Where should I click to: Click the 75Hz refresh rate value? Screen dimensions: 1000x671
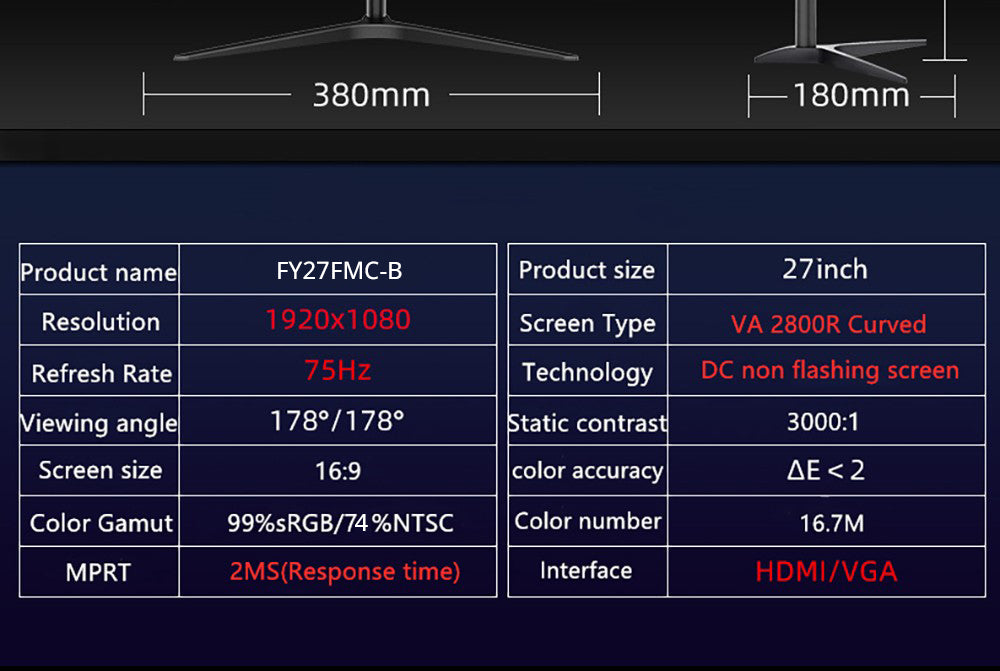tap(336, 371)
